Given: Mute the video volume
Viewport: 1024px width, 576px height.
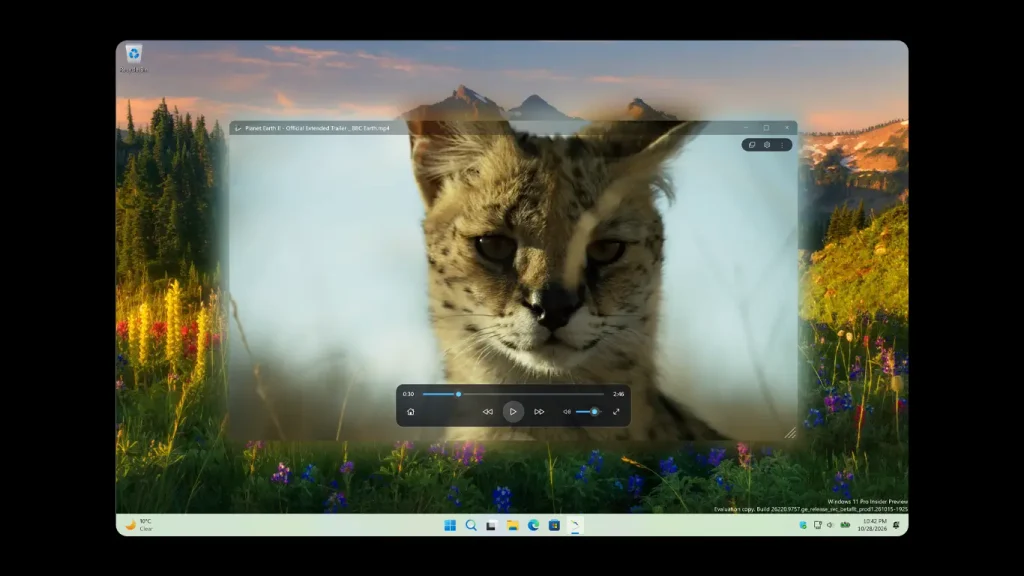Looking at the screenshot, I should tap(567, 412).
